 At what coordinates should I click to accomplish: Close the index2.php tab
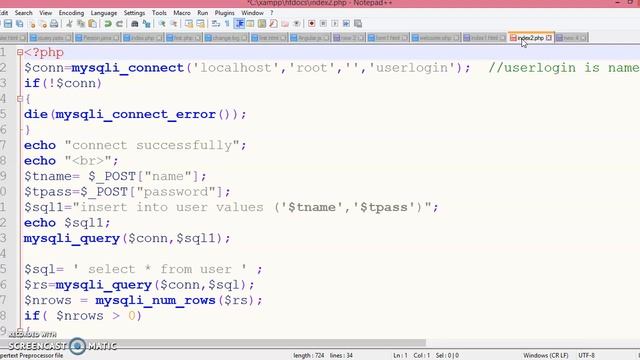(549, 38)
